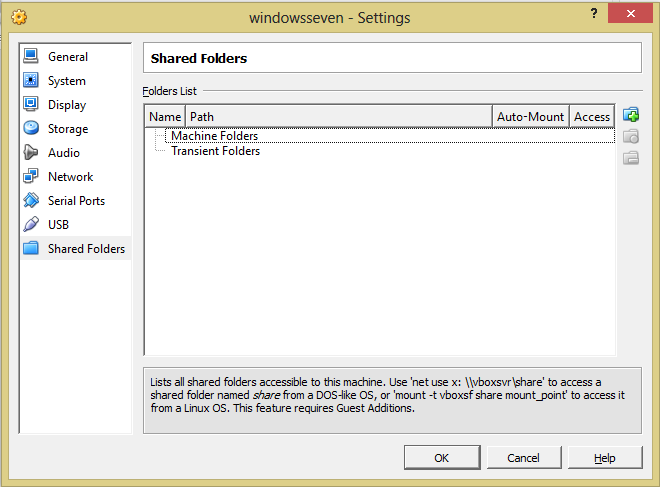
Task: Open the General settings page
Action: 76,56
